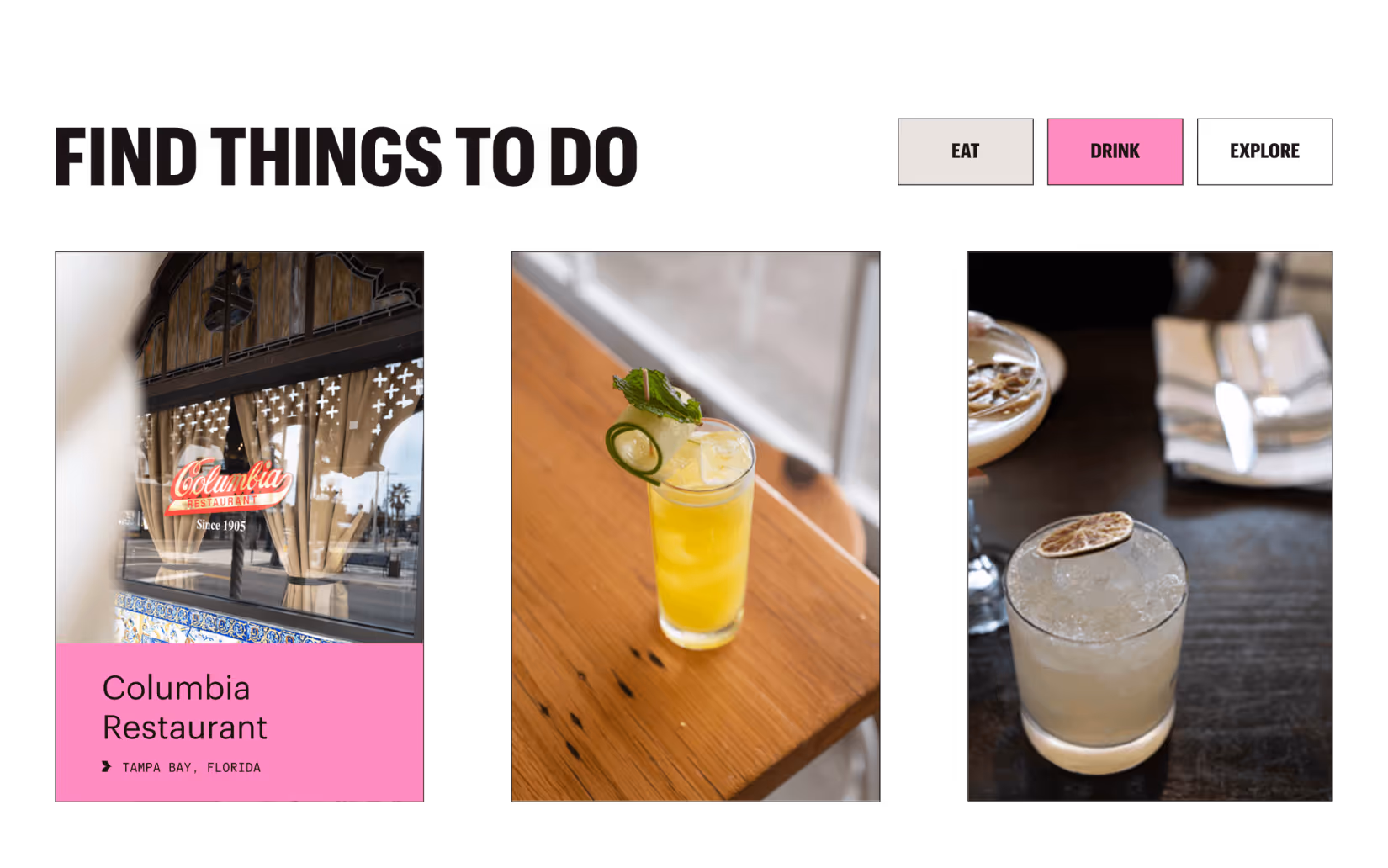Open the iced cocktail card on dark table
This screenshot has width=1388, height=868.
point(1150,527)
